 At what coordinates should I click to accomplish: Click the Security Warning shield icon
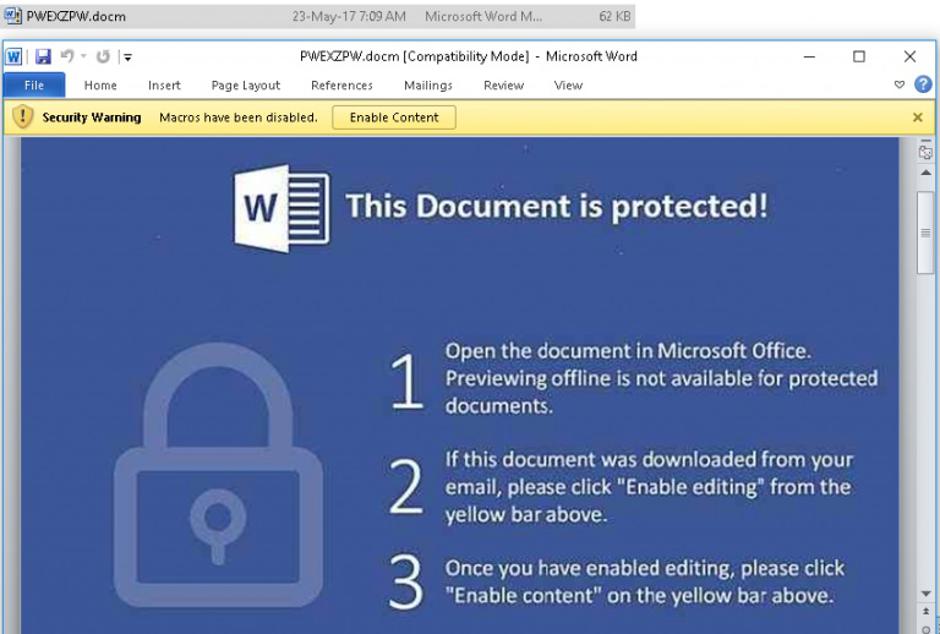coord(23,117)
